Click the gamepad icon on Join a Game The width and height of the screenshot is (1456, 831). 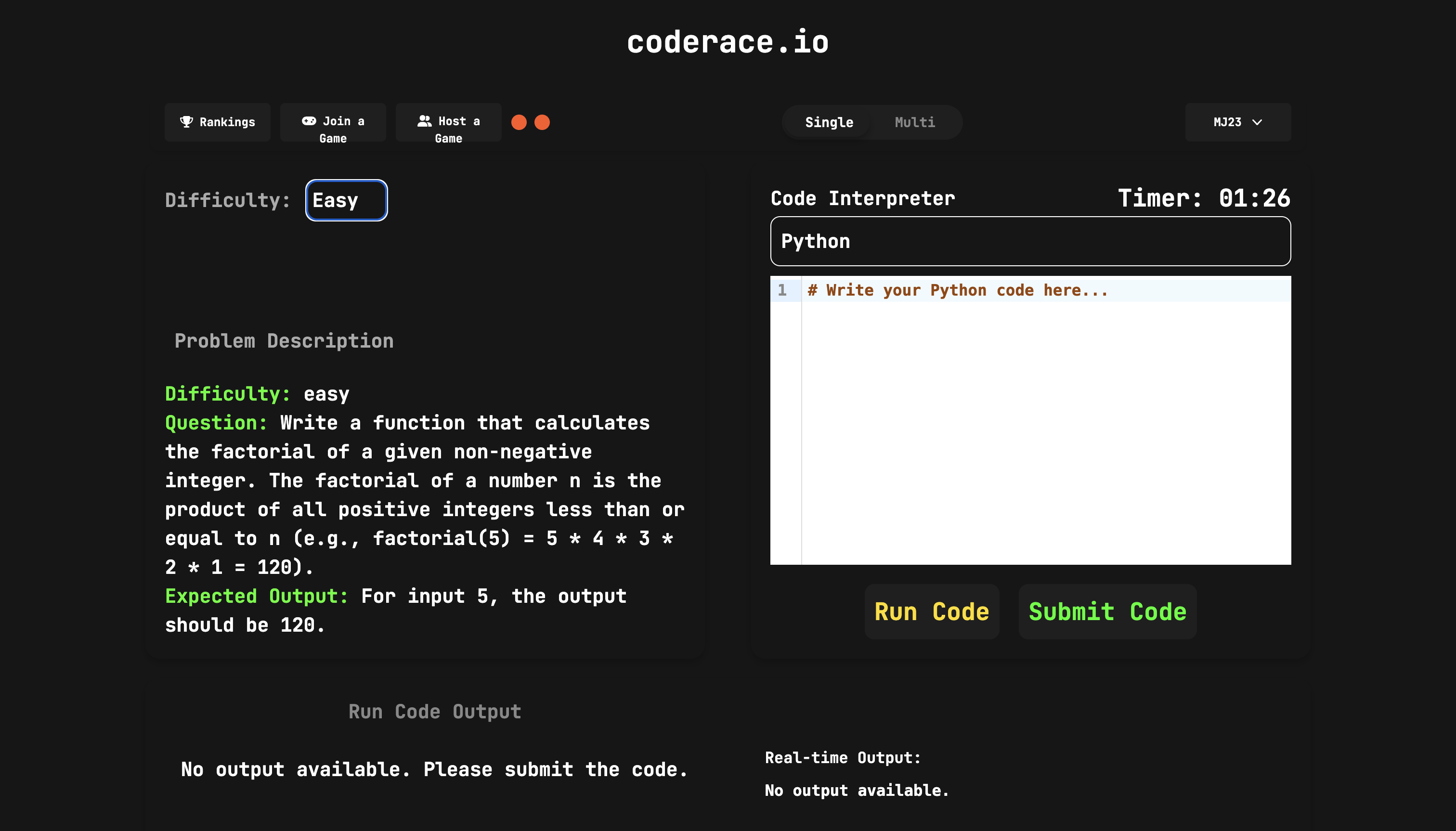(x=309, y=121)
